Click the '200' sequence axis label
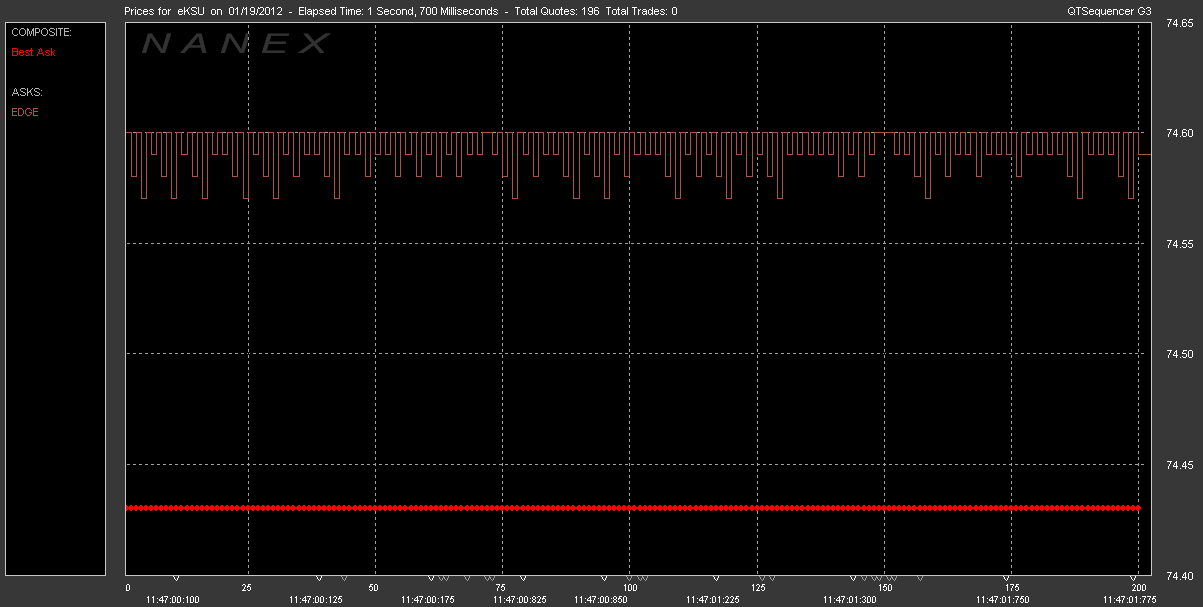Viewport: 1203px width, 607px height. (x=1138, y=588)
